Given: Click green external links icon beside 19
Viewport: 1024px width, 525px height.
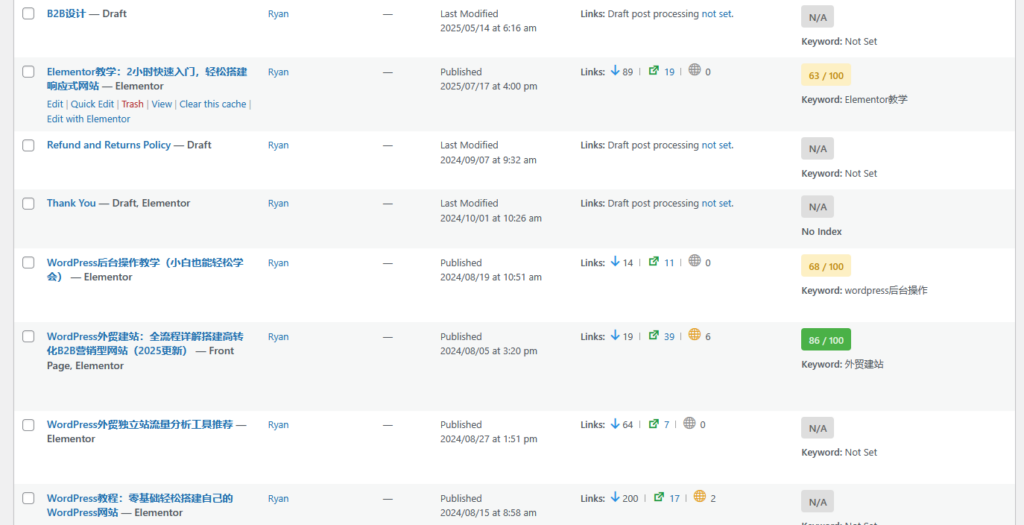Looking at the screenshot, I should 654,71.
